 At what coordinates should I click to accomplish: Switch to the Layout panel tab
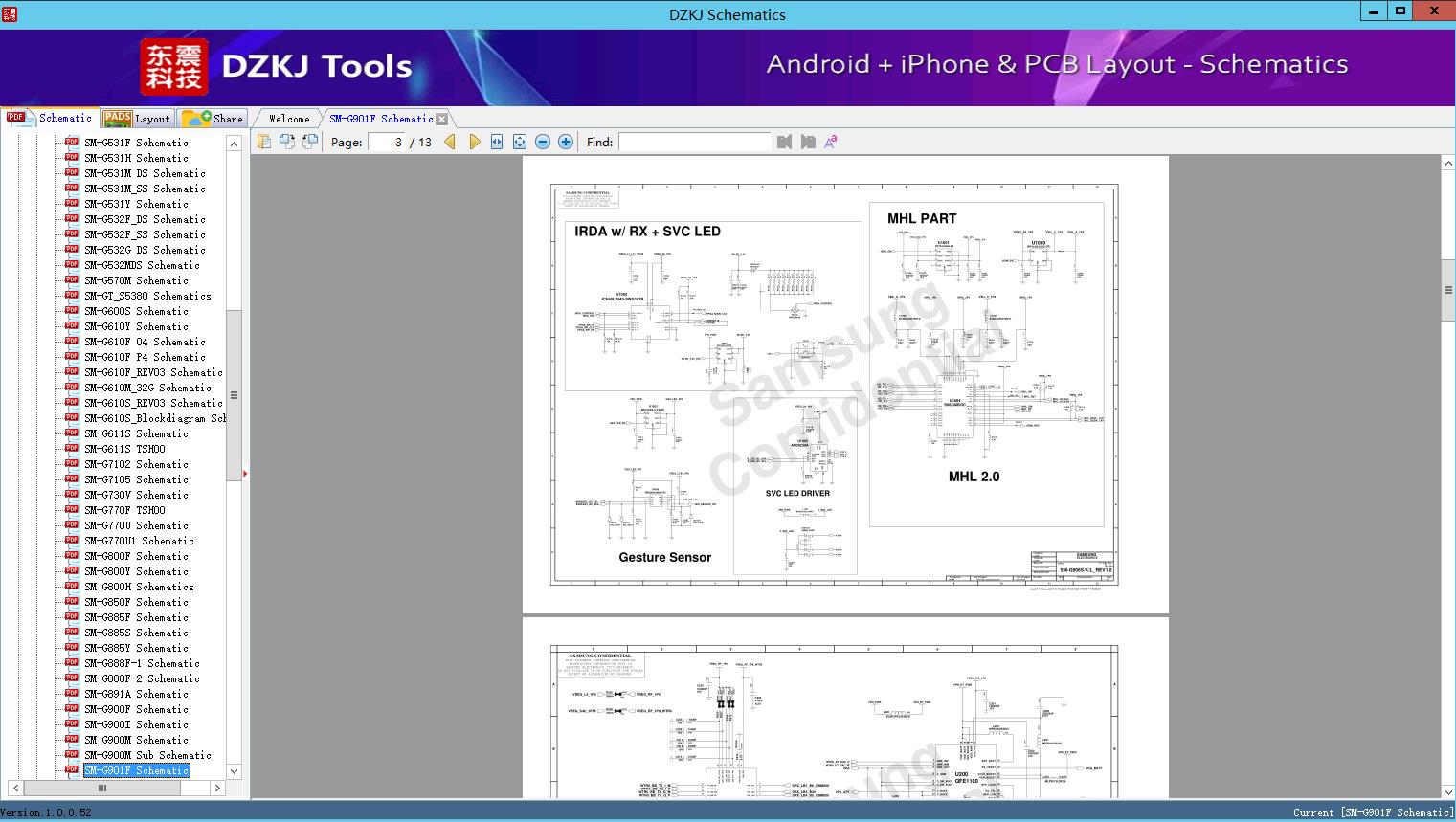[x=137, y=119]
